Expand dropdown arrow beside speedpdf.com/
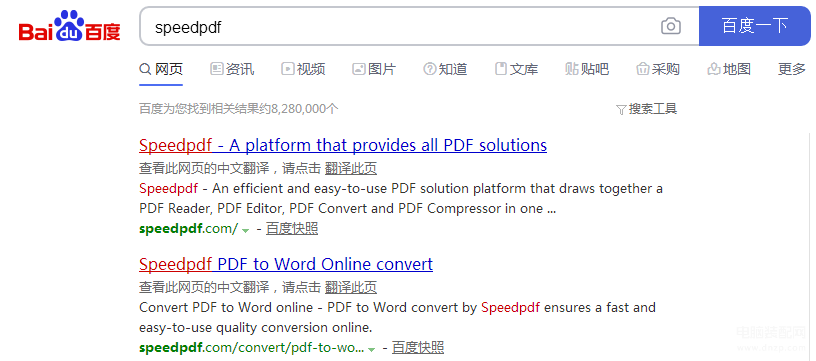The height and width of the screenshot is (361, 816). (246, 230)
